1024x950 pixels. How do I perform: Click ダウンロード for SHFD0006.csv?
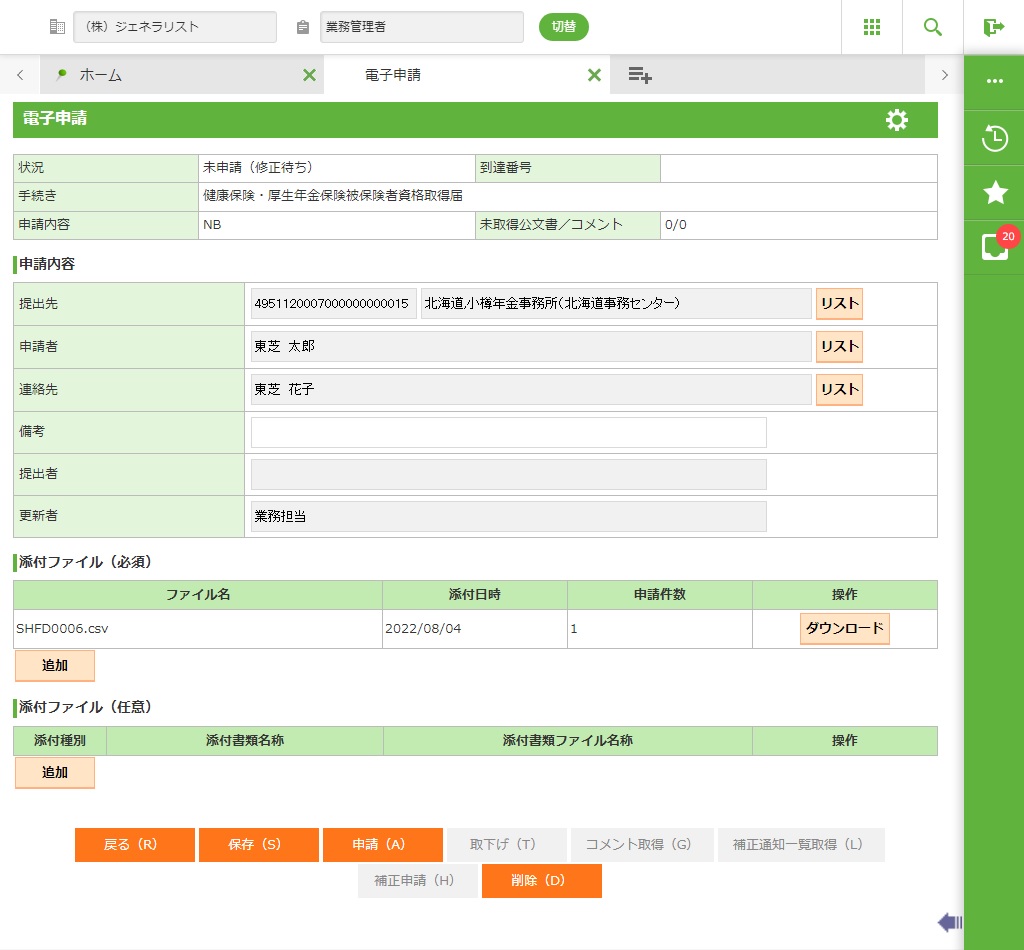click(844, 629)
